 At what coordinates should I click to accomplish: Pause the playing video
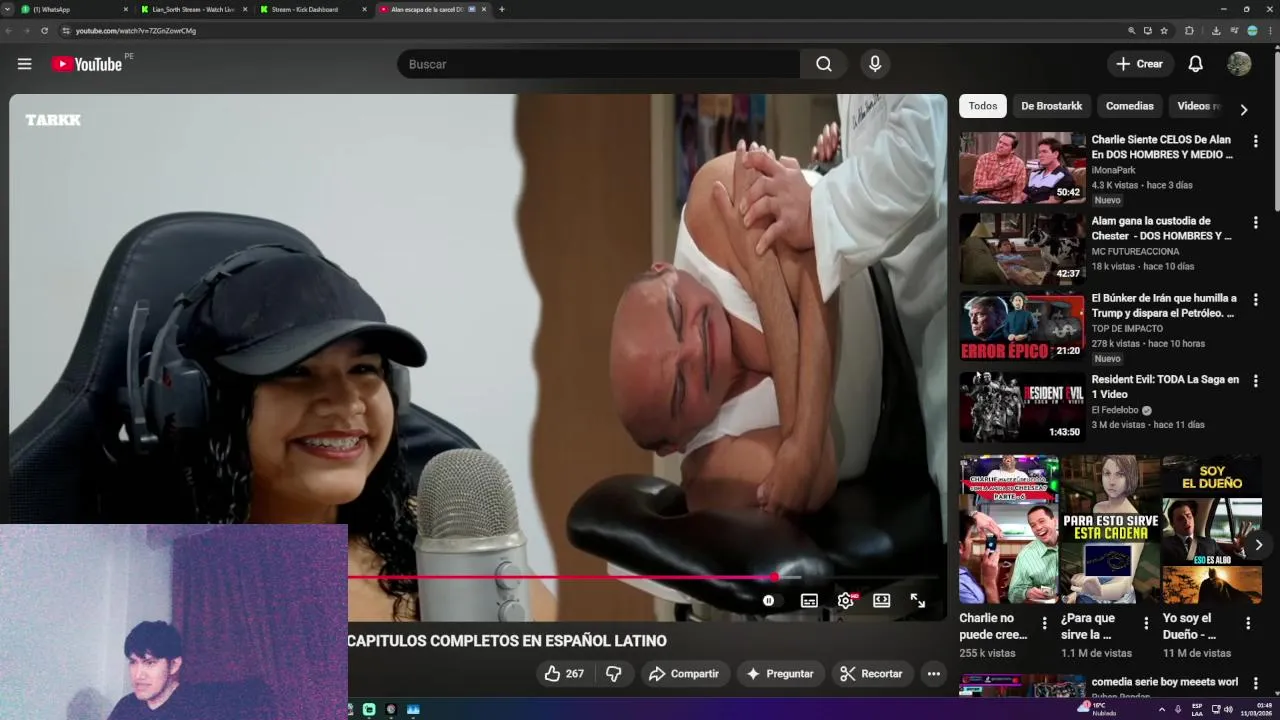[x=768, y=601]
